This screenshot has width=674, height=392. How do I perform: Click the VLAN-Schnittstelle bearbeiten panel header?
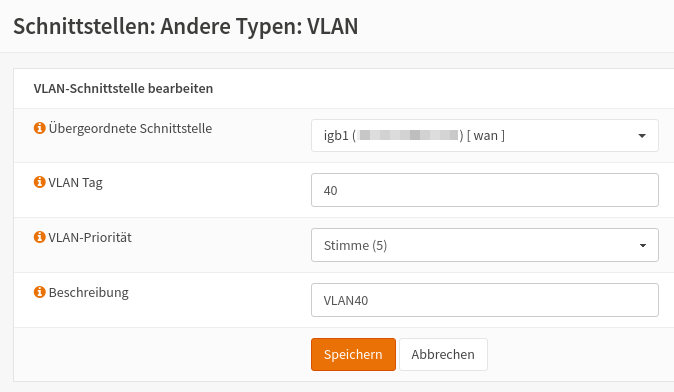(x=123, y=89)
